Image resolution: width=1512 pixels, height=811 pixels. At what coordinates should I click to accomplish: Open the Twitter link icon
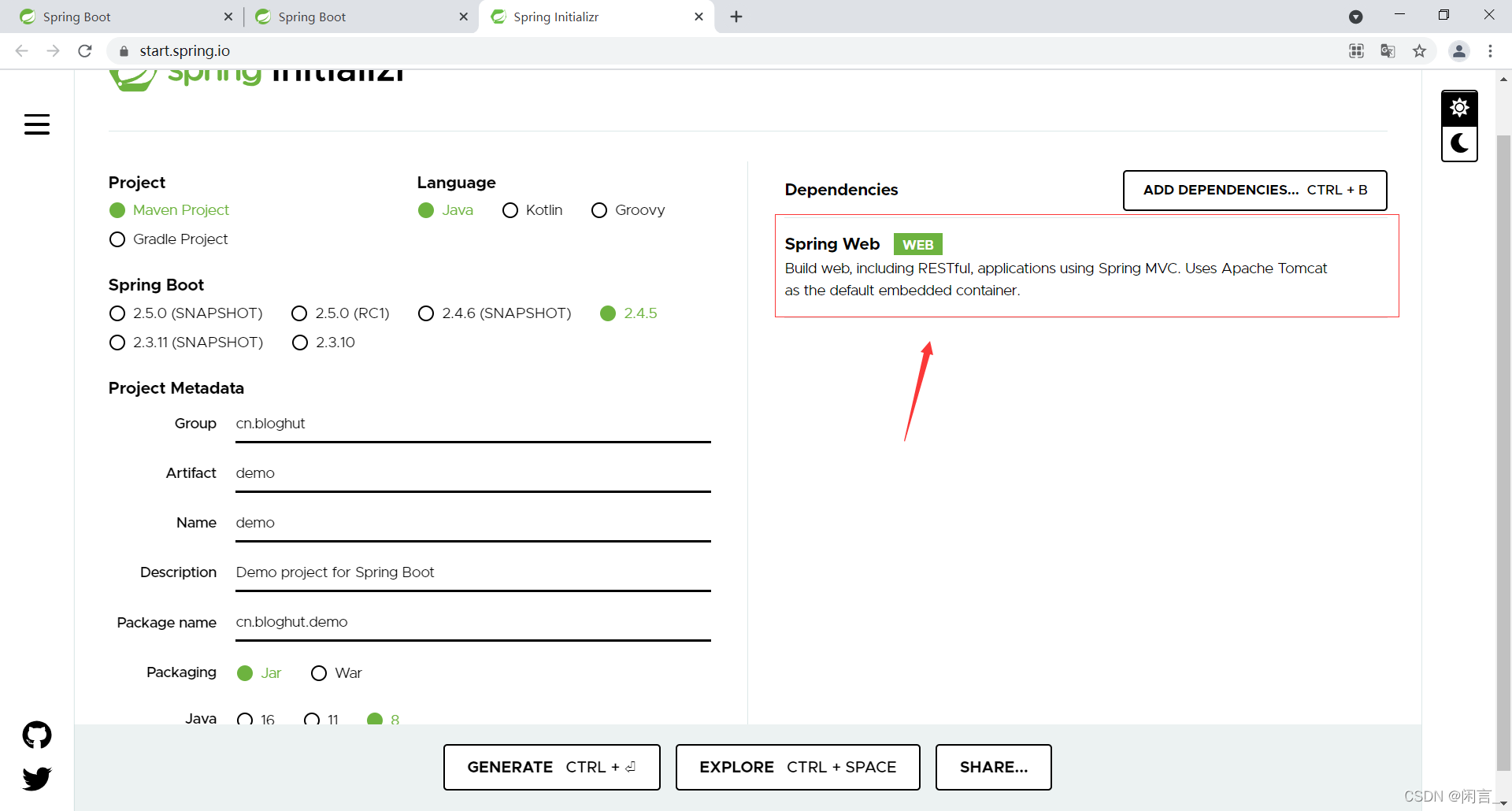pyautogui.click(x=37, y=778)
